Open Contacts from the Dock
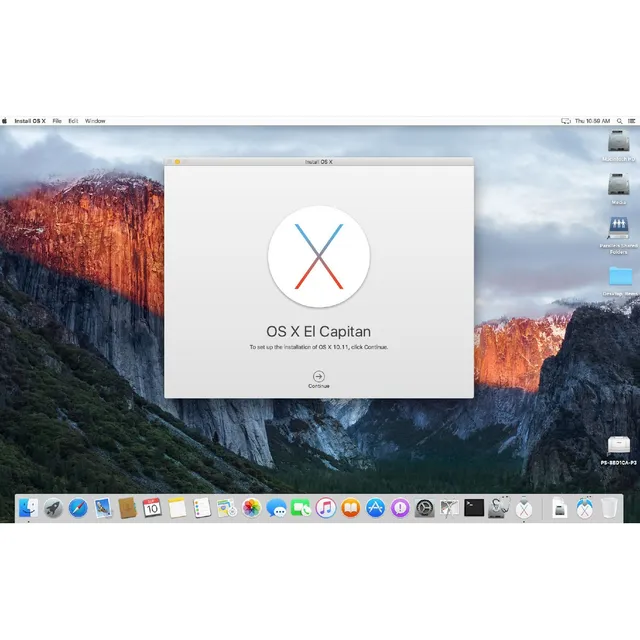The image size is (640, 640). tap(127, 508)
